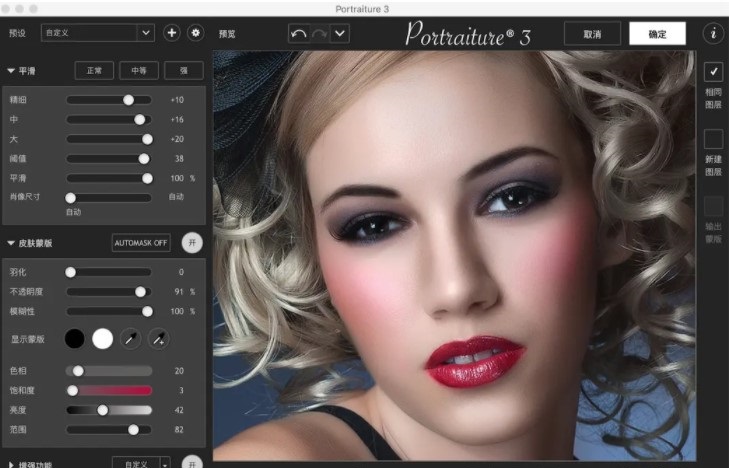
Task: Open the undo history dropdown arrow
Action: tap(340, 33)
